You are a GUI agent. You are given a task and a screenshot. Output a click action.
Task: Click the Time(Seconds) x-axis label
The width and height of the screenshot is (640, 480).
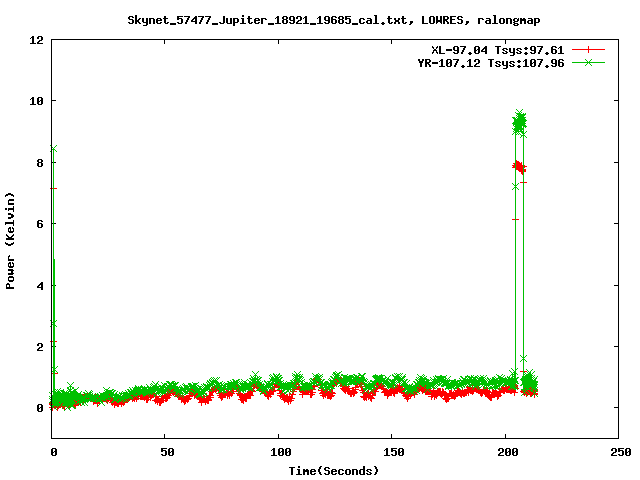point(333,471)
